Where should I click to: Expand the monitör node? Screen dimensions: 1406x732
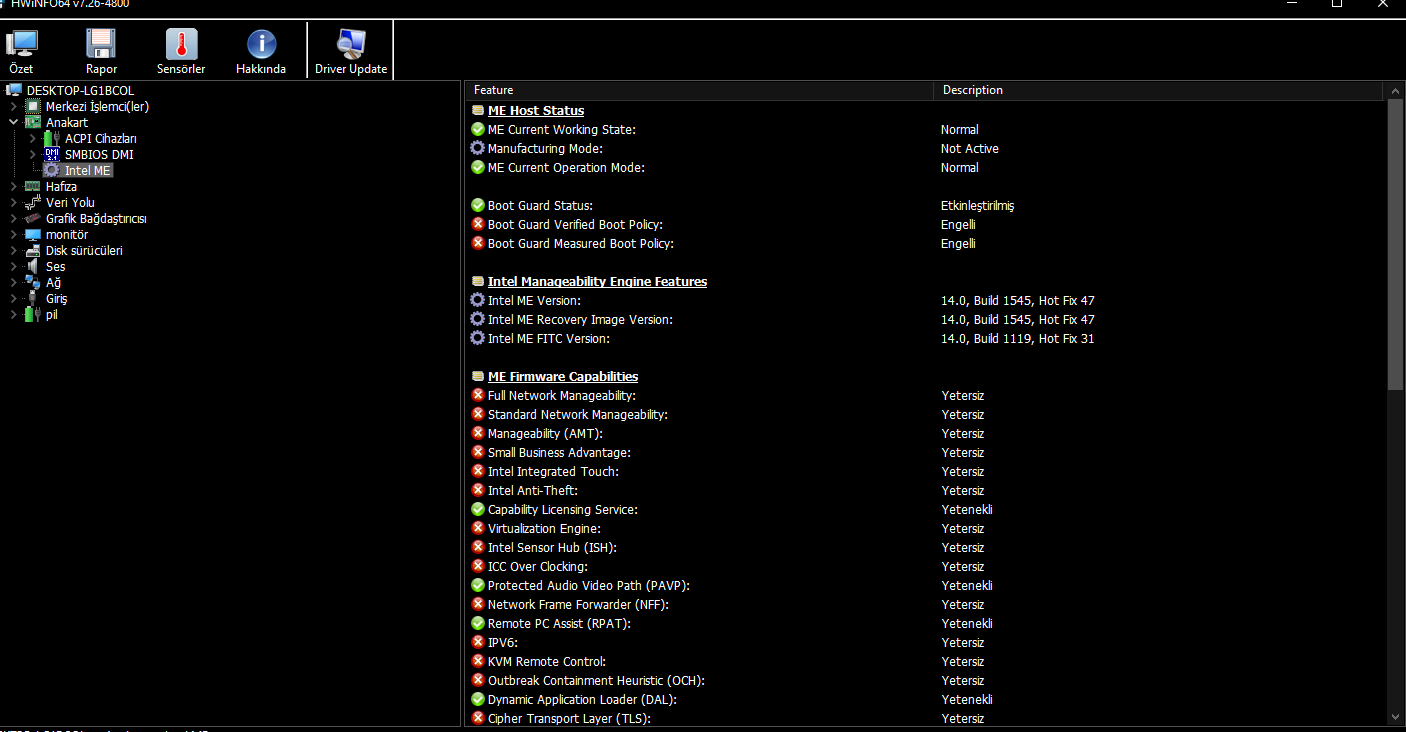[x=13, y=235]
